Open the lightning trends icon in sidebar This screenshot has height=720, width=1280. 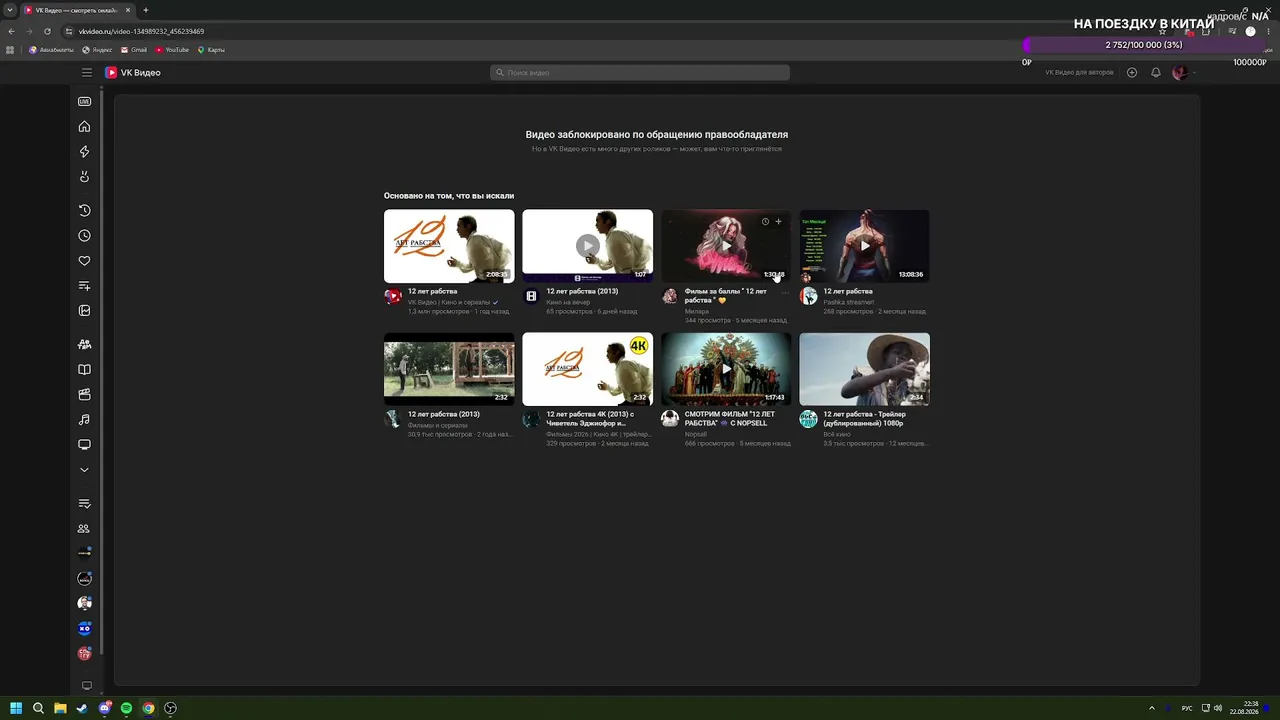coord(84,152)
